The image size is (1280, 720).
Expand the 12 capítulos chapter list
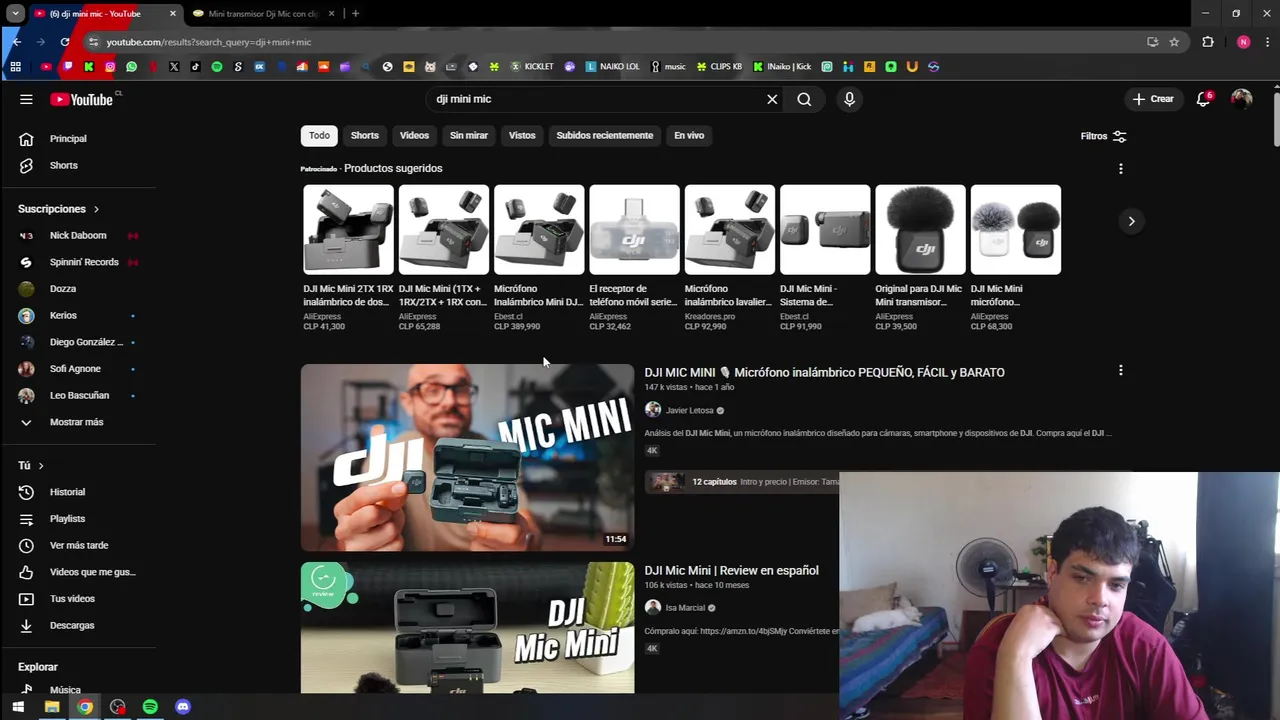[714, 482]
